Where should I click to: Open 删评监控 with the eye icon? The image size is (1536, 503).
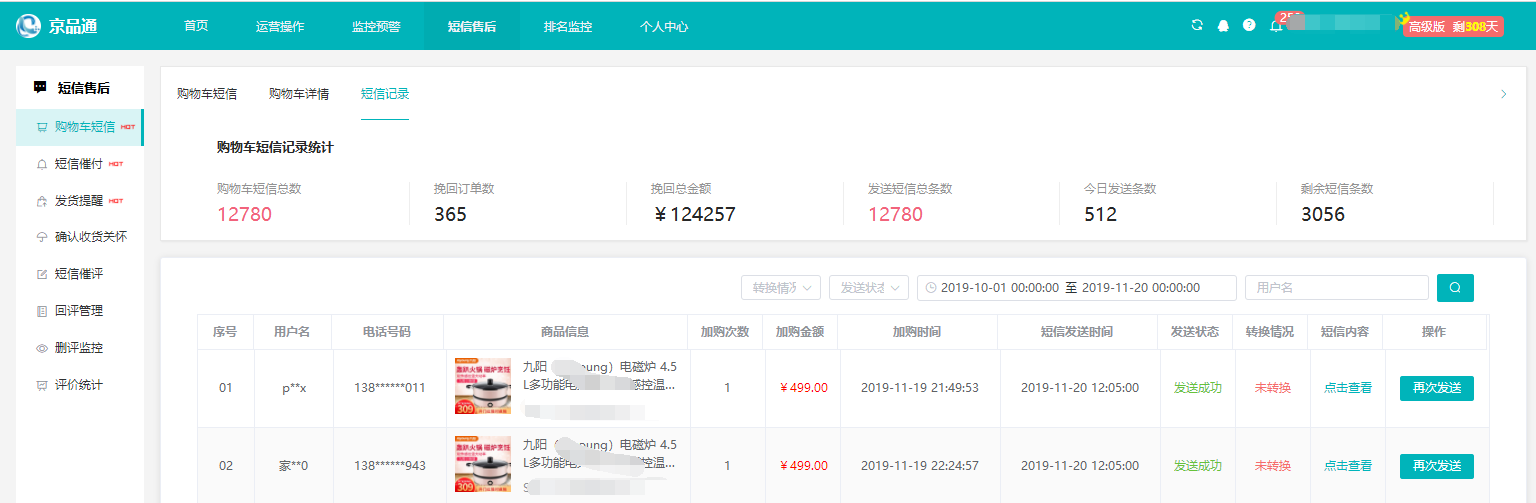pos(78,348)
